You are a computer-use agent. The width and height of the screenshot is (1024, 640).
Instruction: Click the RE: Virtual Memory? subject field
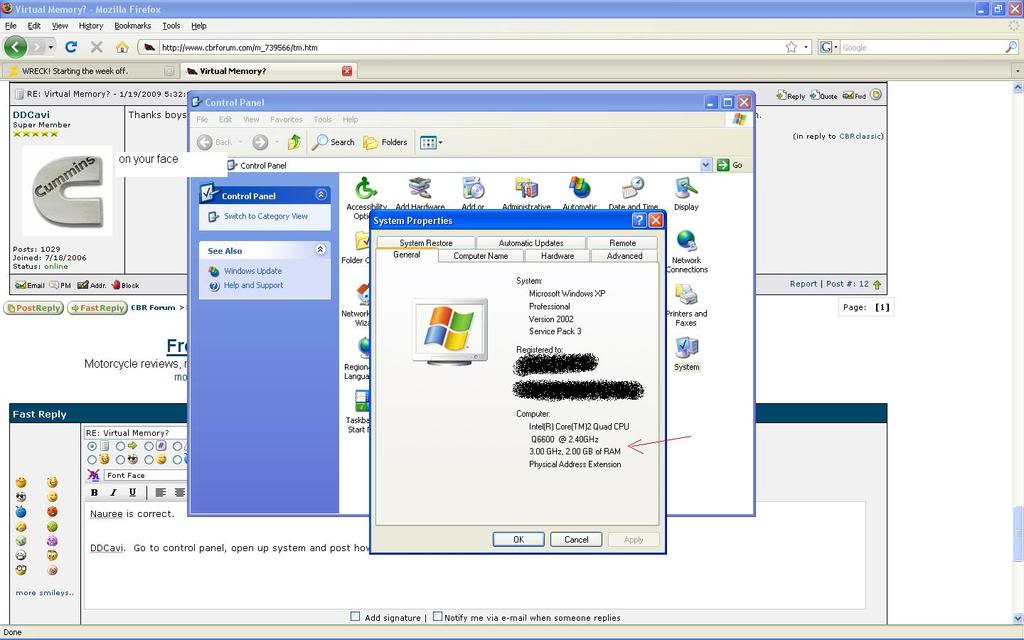[136, 432]
